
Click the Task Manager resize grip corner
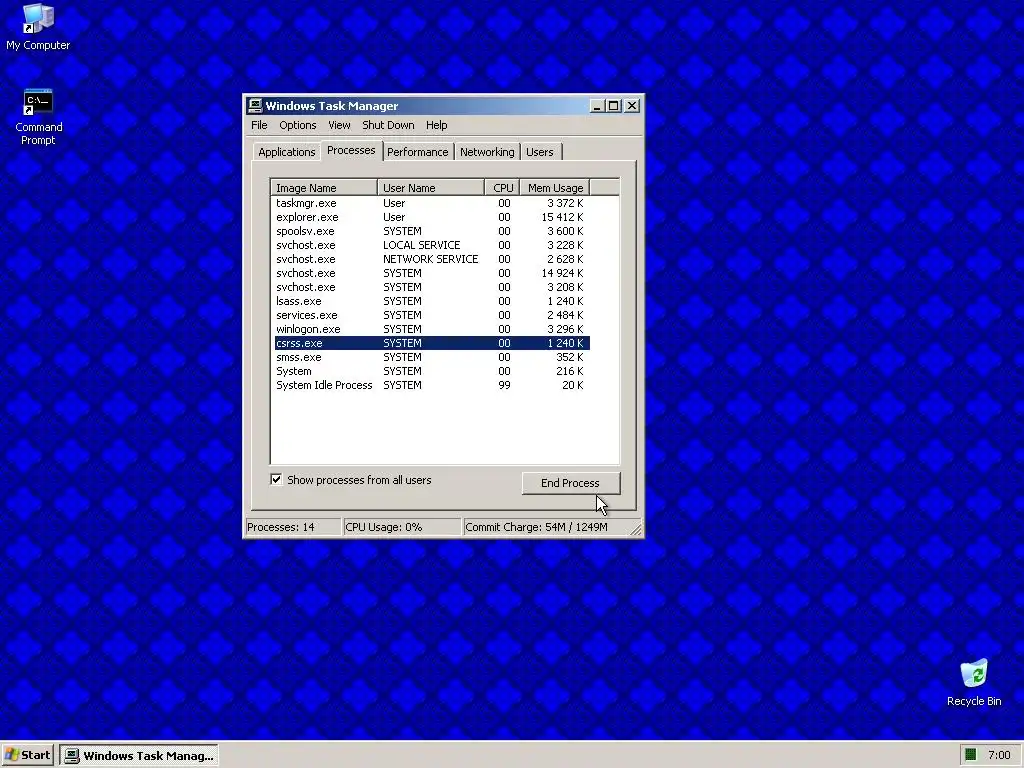pyautogui.click(x=636, y=530)
